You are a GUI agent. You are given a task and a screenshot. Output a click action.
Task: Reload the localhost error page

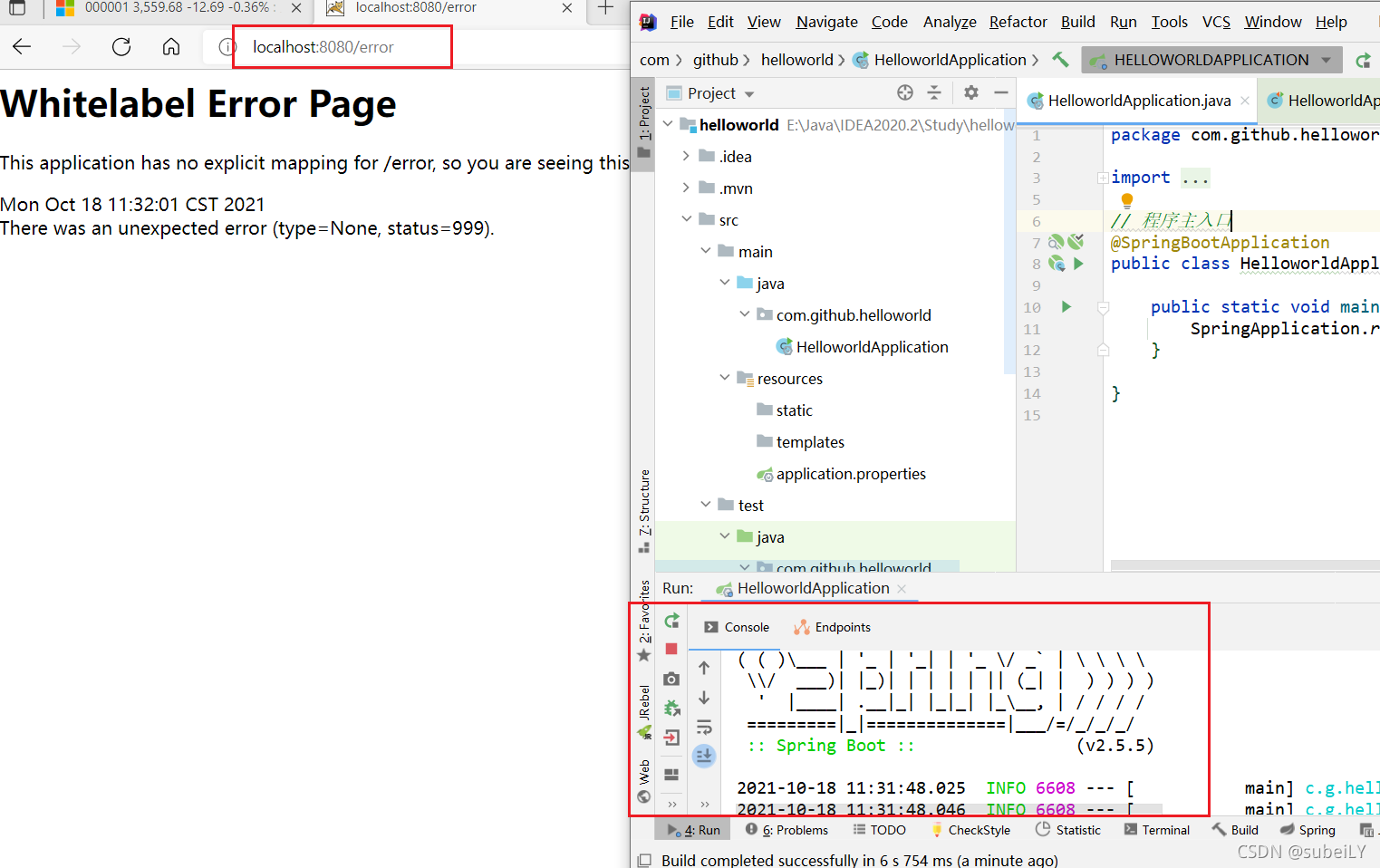pos(121,46)
